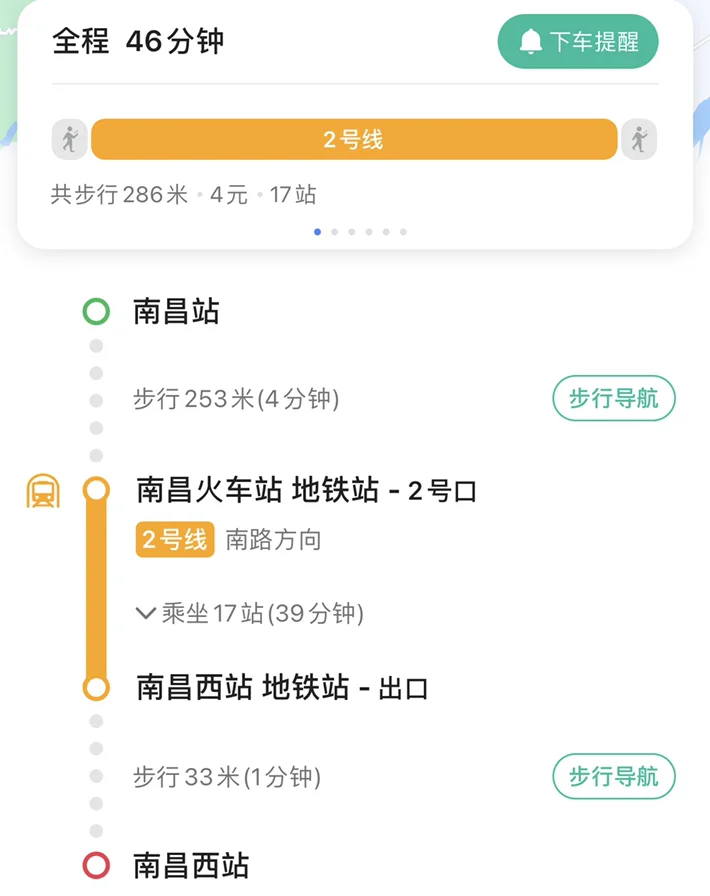Tap the white transfer circle at 南昌西站 地铁站
The width and height of the screenshot is (710, 896).
pyautogui.click(x=95, y=688)
